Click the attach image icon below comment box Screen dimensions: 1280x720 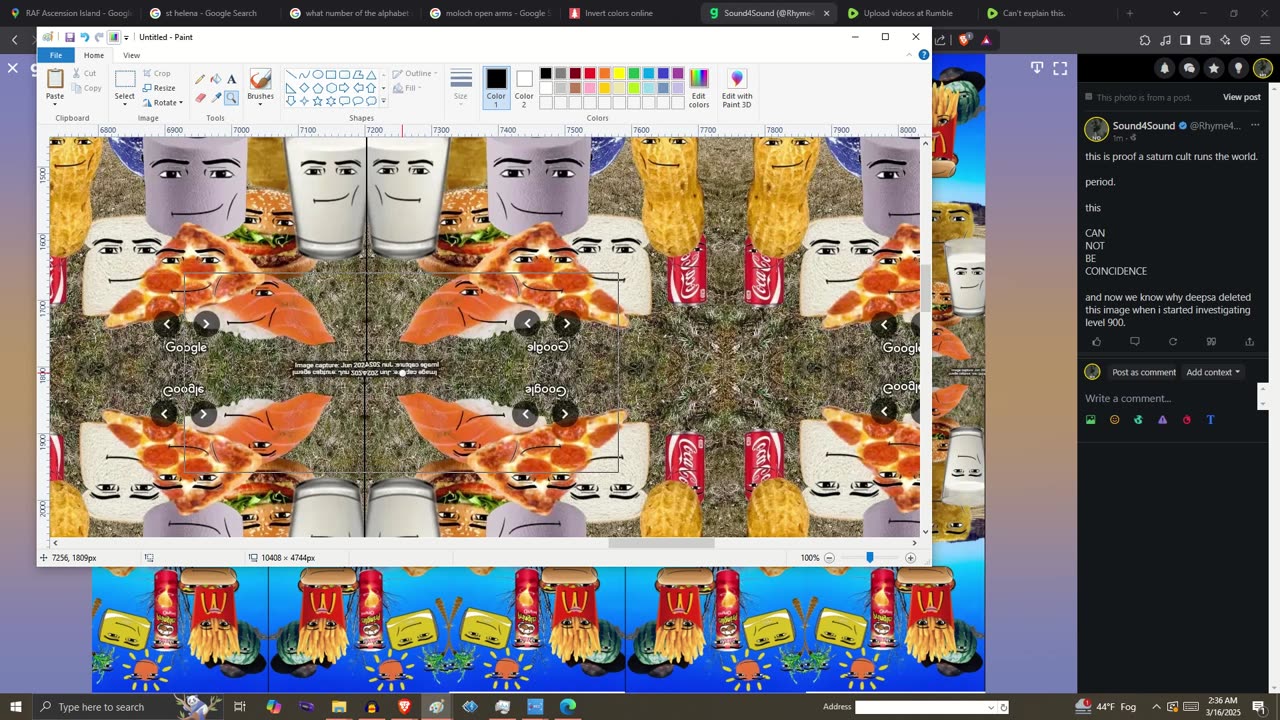(x=1090, y=420)
